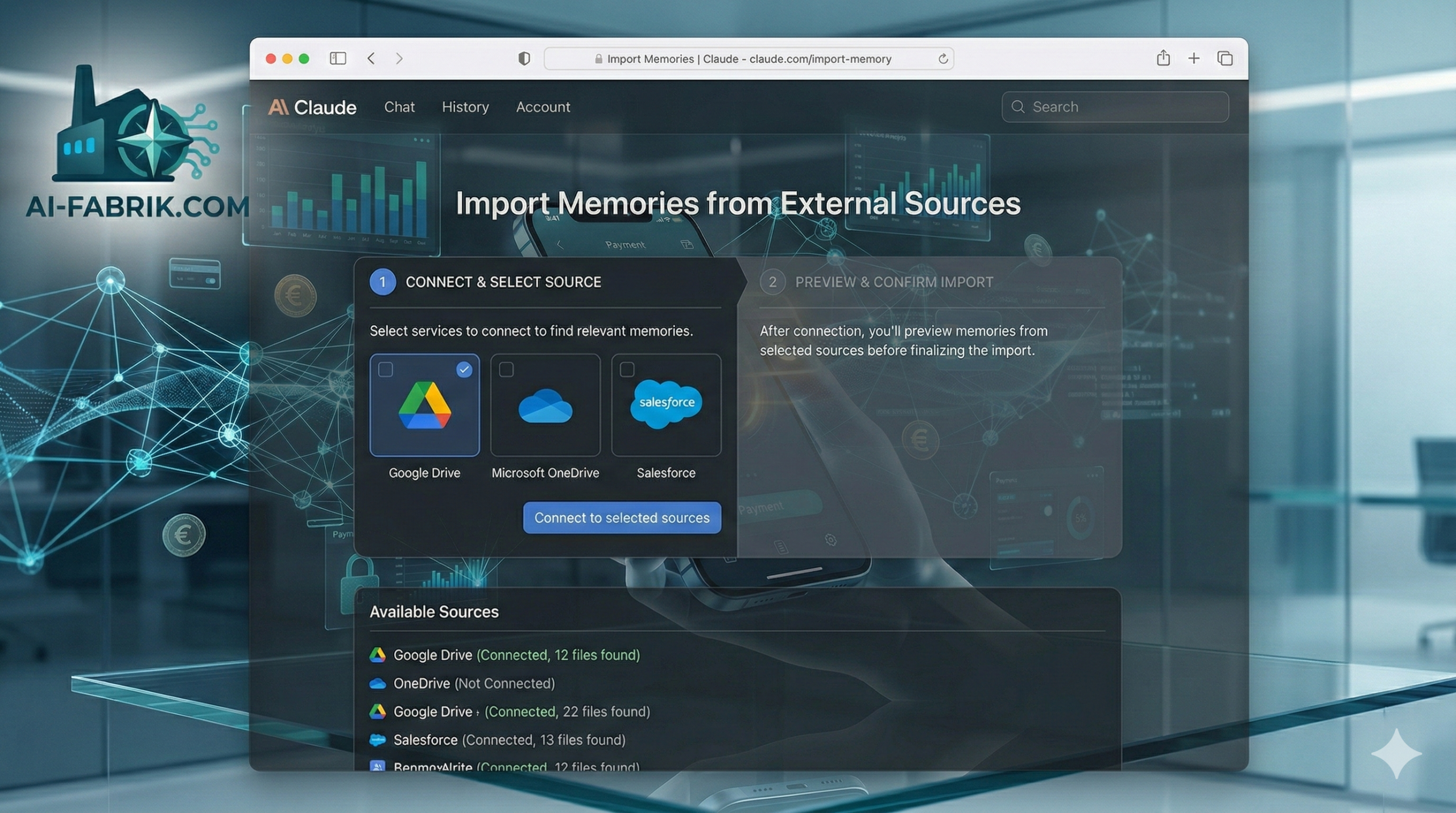Uncheck Google Drive blue checkmark

pos(464,370)
